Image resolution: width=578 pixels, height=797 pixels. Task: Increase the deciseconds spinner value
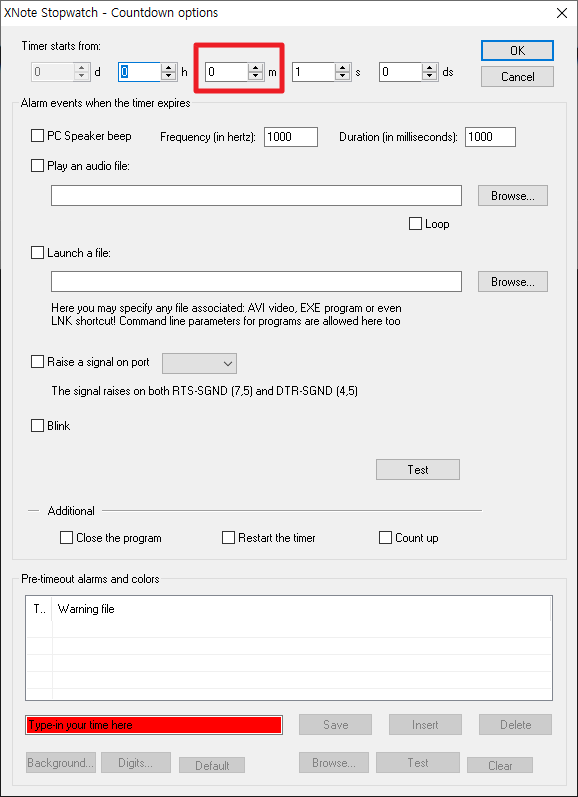click(x=430, y=68)
